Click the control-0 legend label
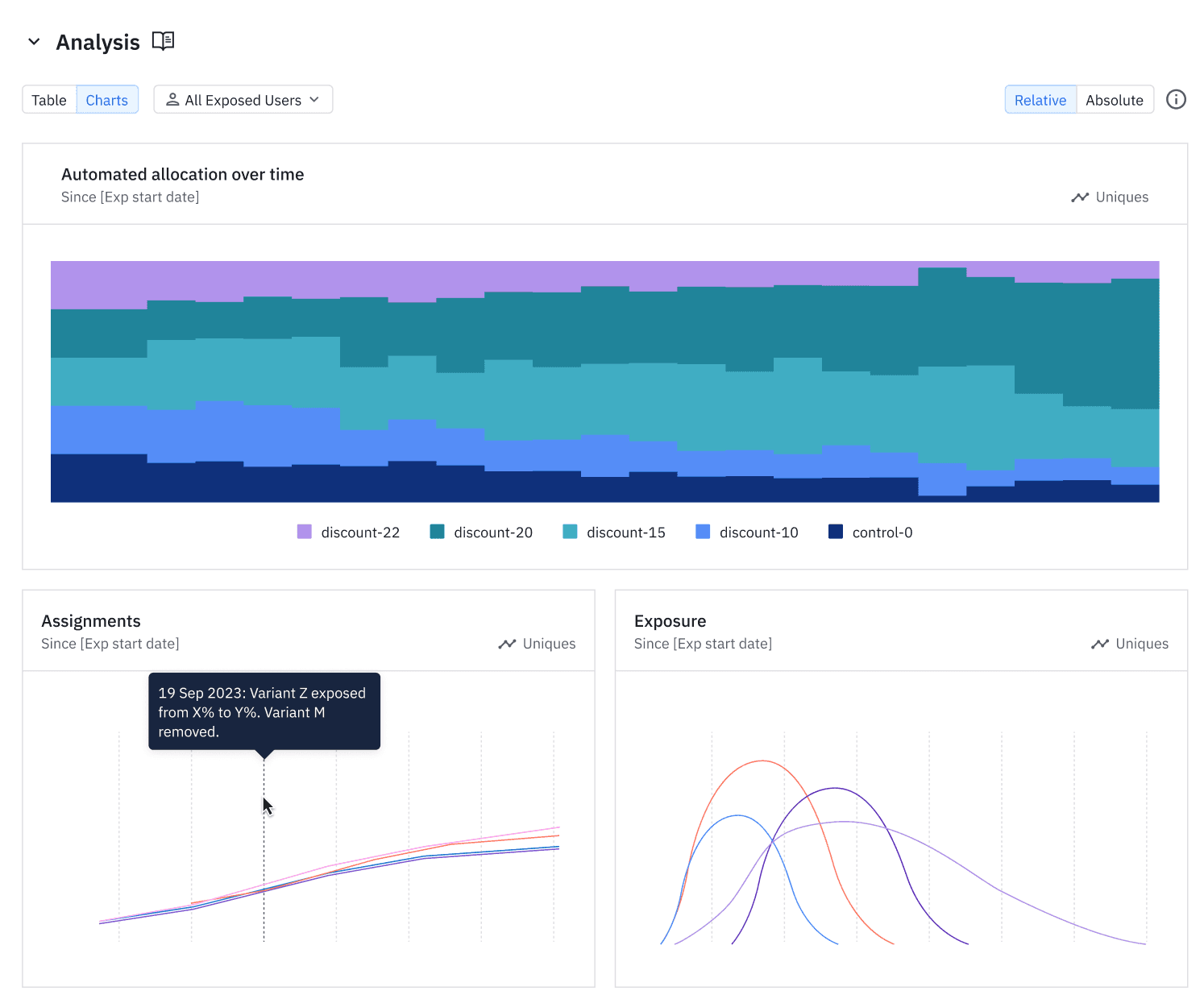Viewport: 1204px width, 999px height. pos(882,533)
